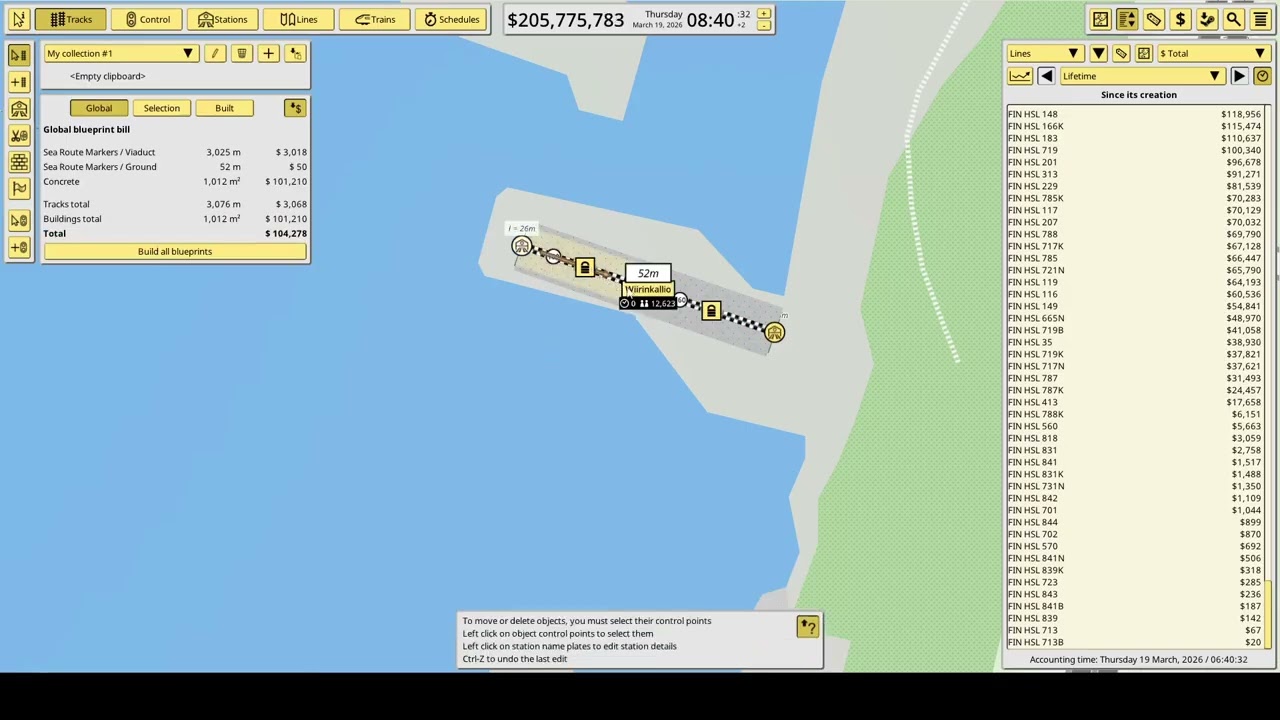Screen dimensions: 1280x720
Task: Open the magnifier search icon
Action: point(1234,19)
